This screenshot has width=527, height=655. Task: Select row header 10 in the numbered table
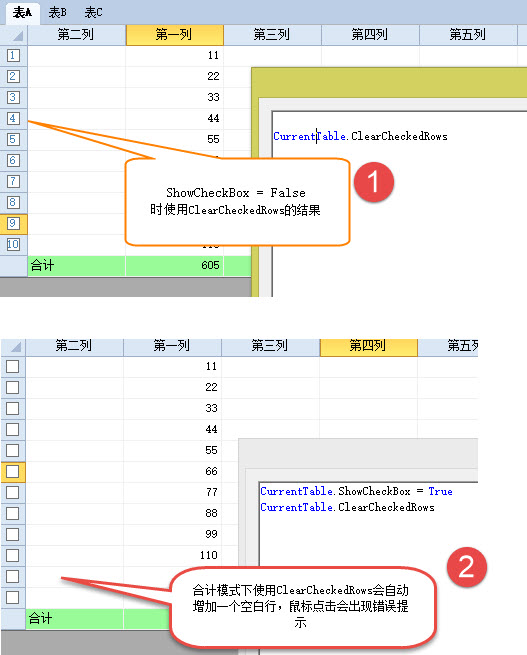click(13, 244)
